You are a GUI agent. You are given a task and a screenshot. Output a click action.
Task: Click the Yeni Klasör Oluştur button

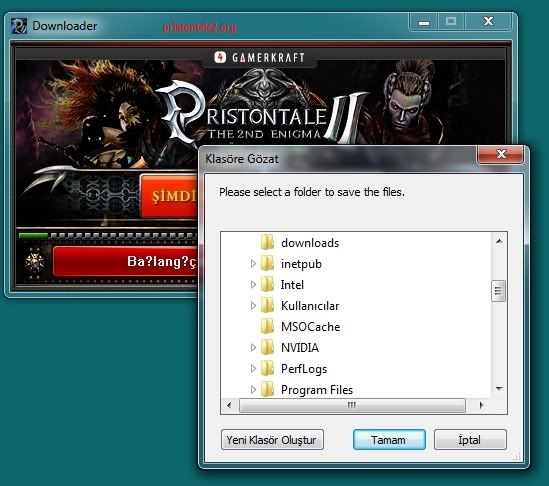272,440
